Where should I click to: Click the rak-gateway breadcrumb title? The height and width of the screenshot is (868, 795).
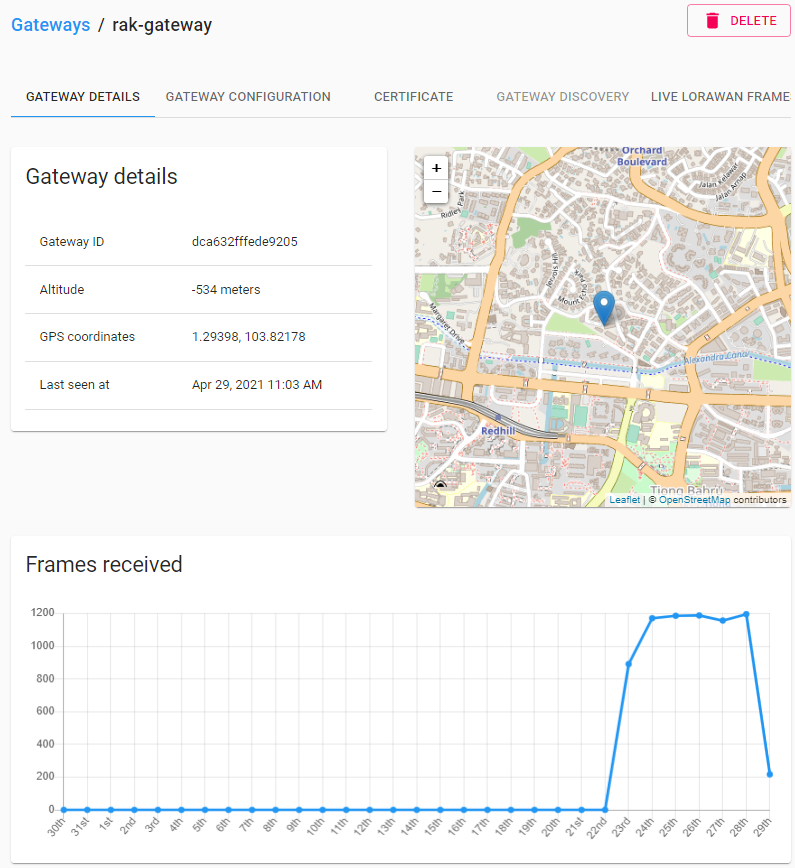coord(162,25)
